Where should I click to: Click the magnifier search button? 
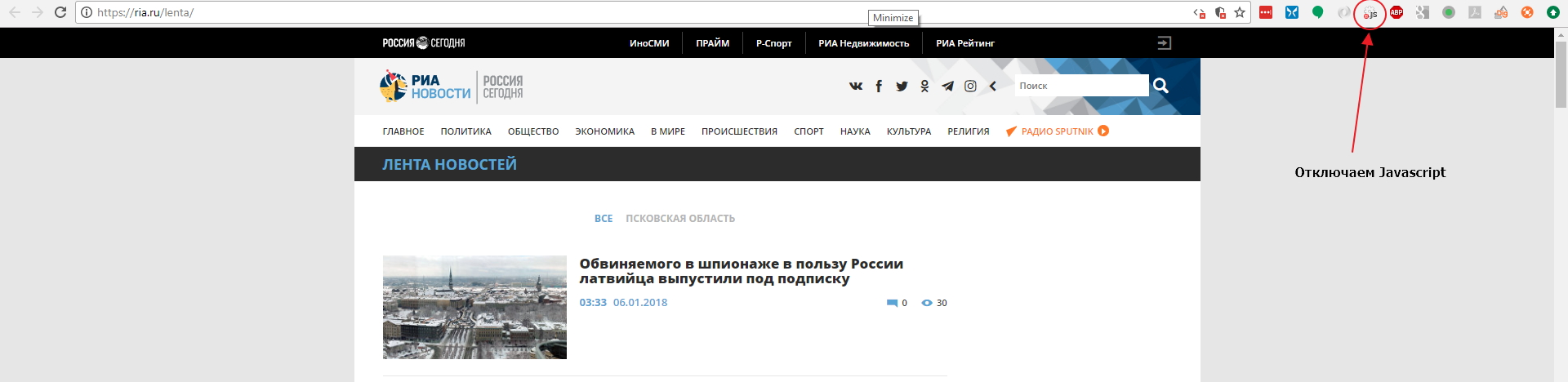[1160, 86]
